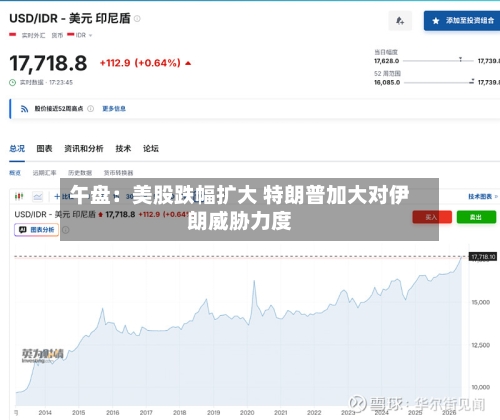500x420 pixels.
Task: Open the 资讯和分析 tab
Action: point(84,148)
